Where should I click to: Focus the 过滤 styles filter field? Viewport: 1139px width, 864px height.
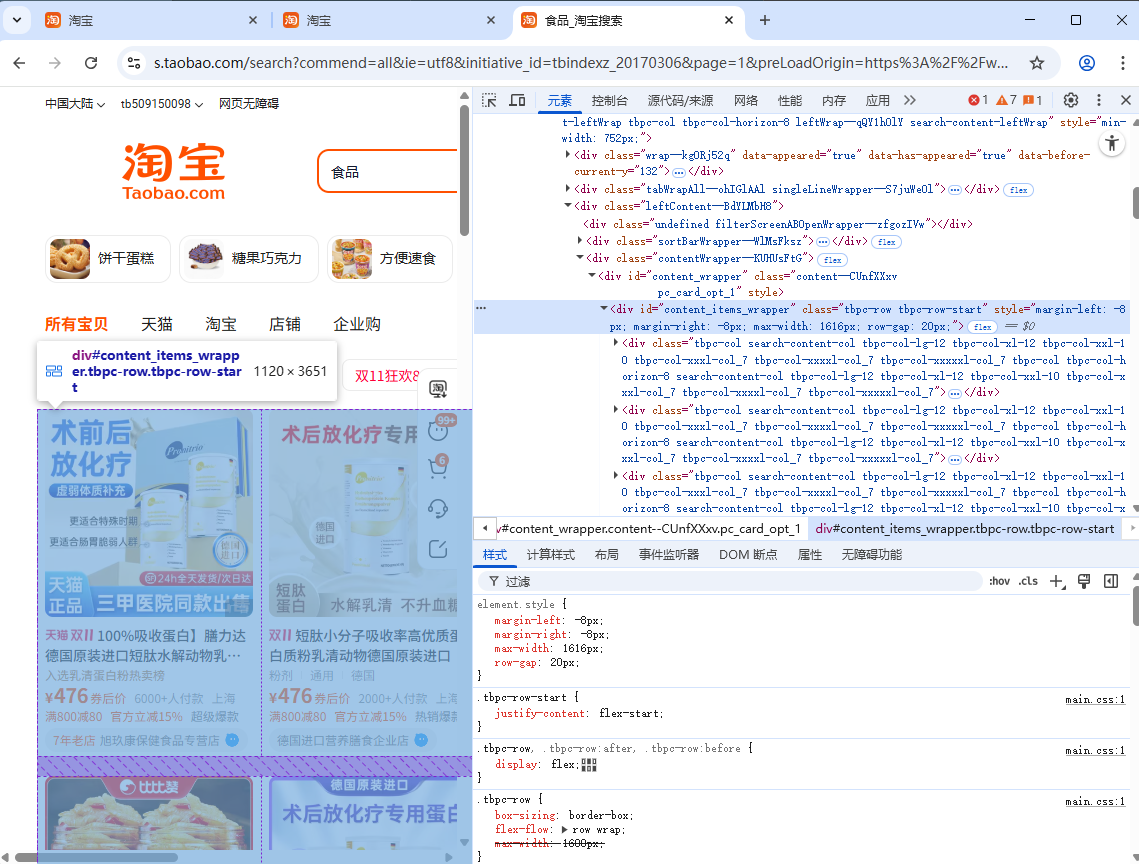pyautogui.click(x=730, y=581)
